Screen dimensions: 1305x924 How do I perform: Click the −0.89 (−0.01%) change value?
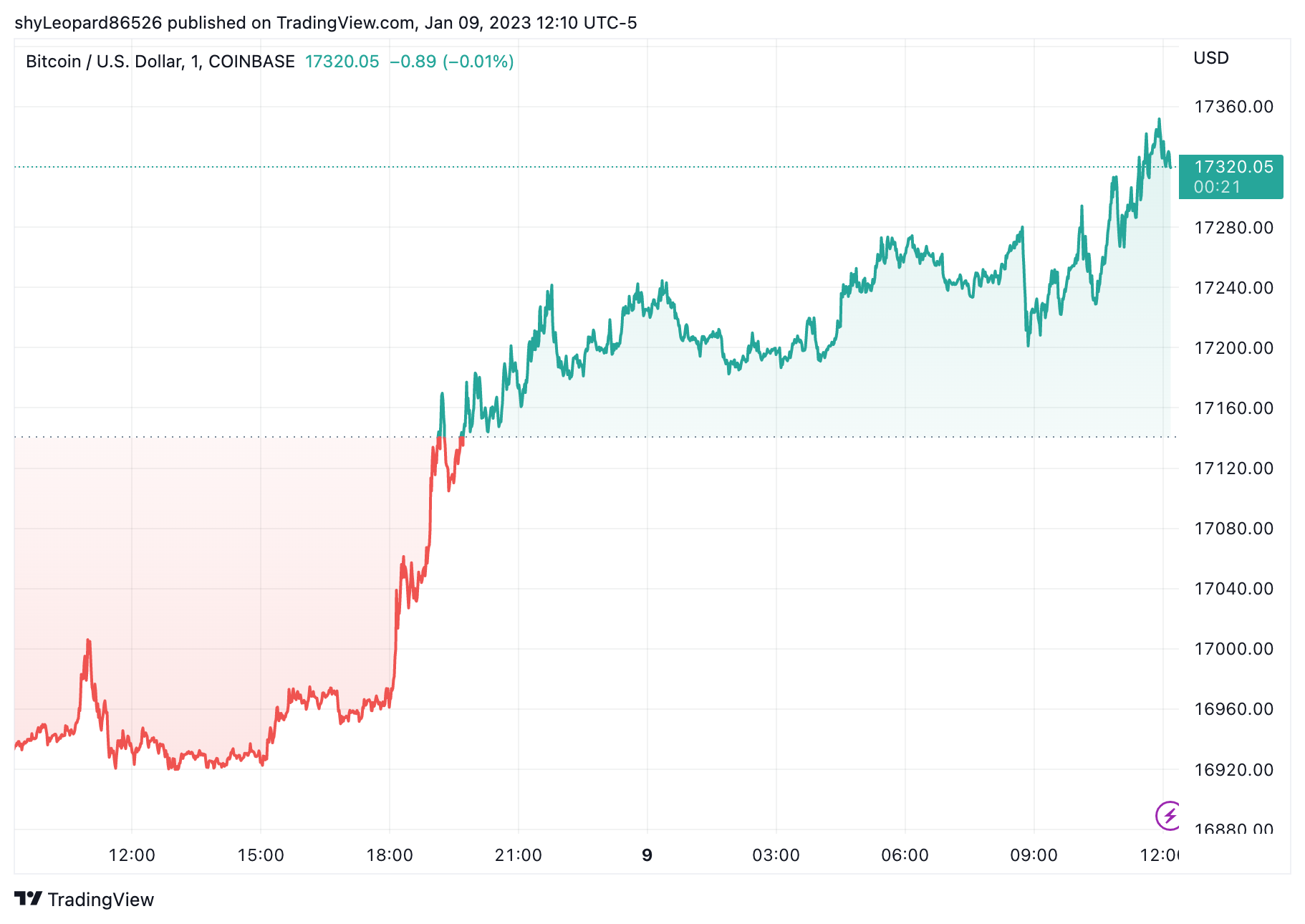[451, 62]
